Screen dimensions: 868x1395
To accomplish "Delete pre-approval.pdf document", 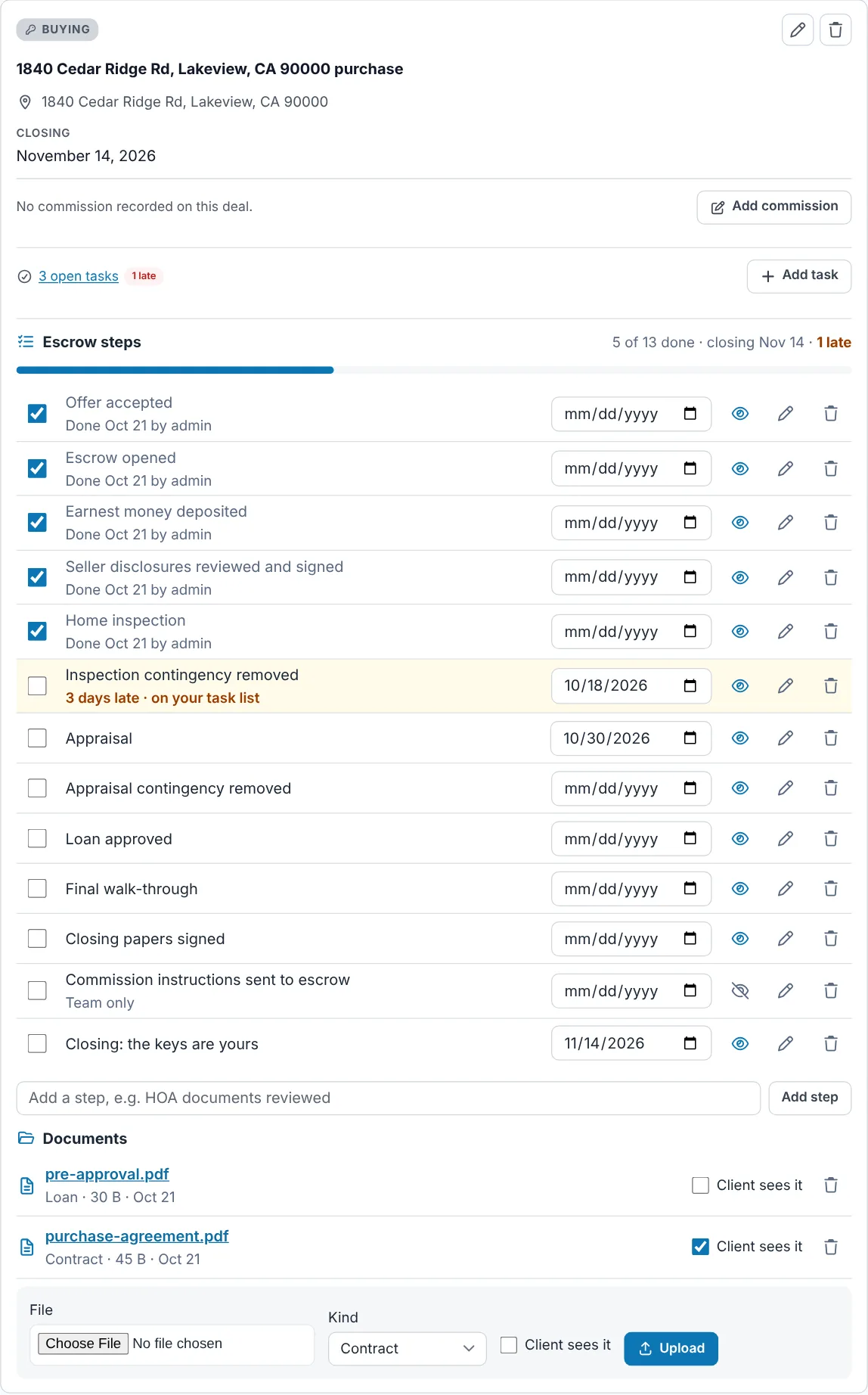I will point(830,1185).
